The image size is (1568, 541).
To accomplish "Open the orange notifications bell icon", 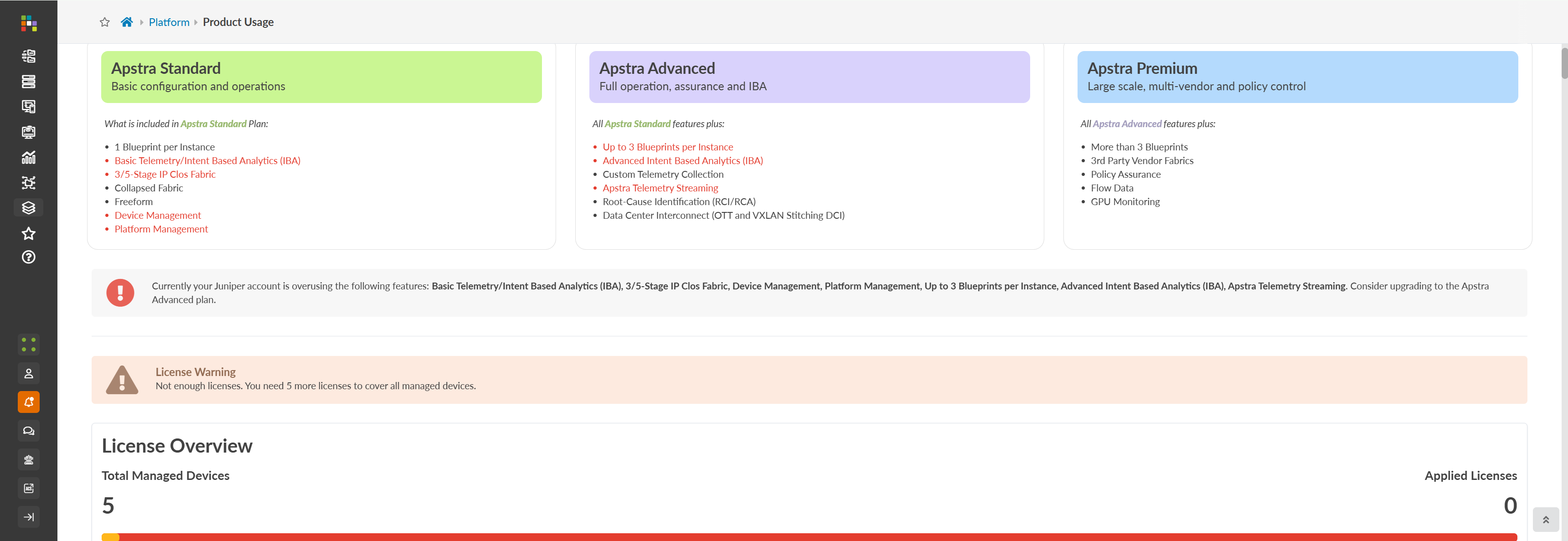I will coord(28,402).
